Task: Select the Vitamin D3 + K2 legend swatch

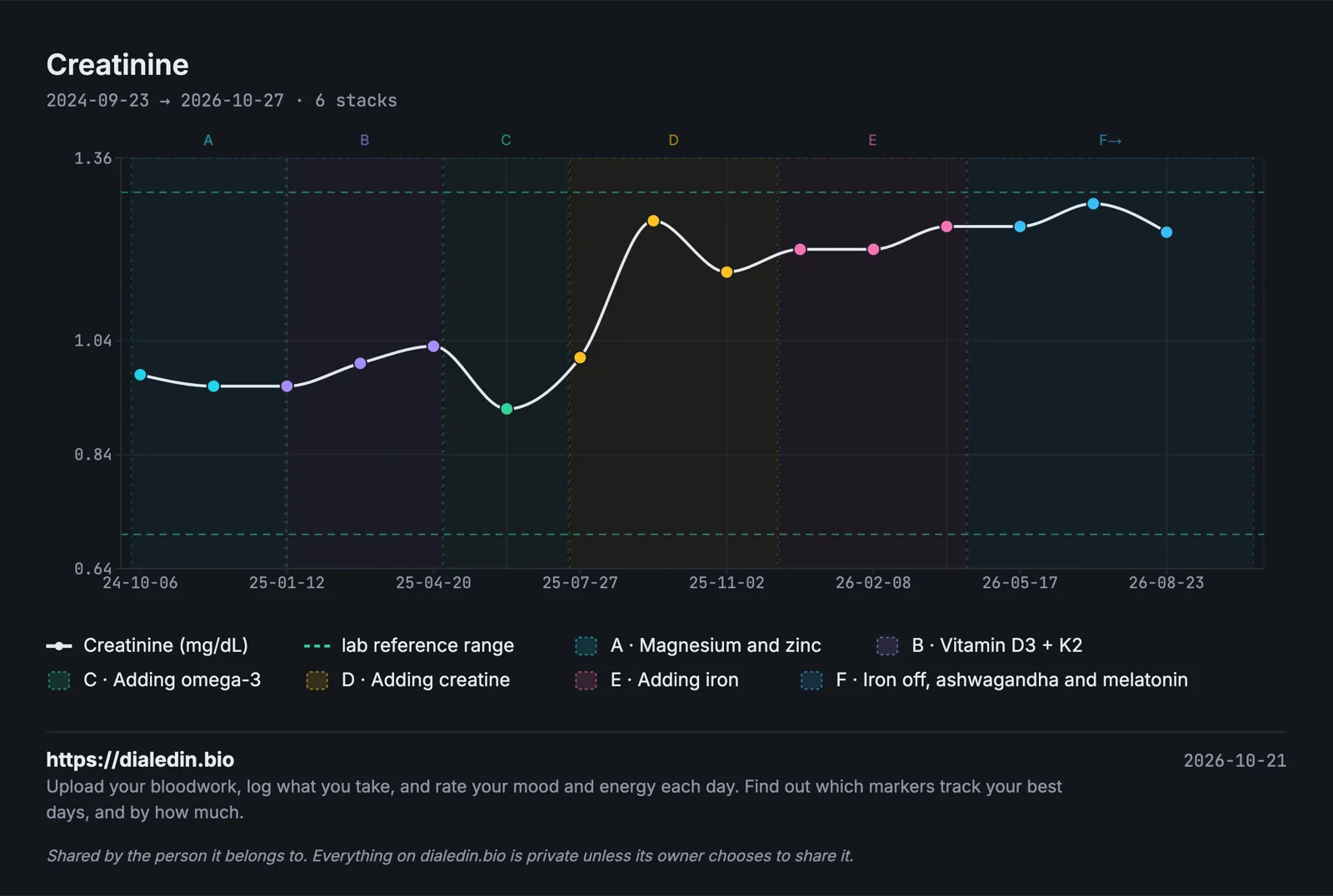Action: (x=887, y=646)
